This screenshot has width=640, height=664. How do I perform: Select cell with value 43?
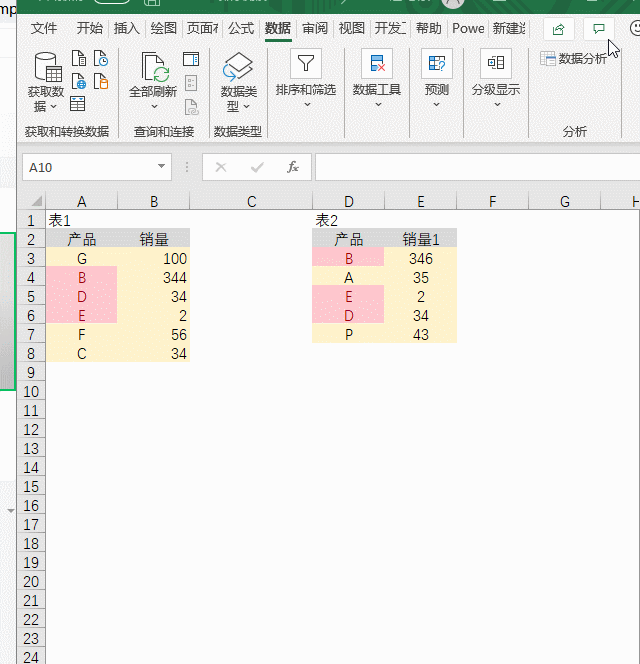point(421,335)
